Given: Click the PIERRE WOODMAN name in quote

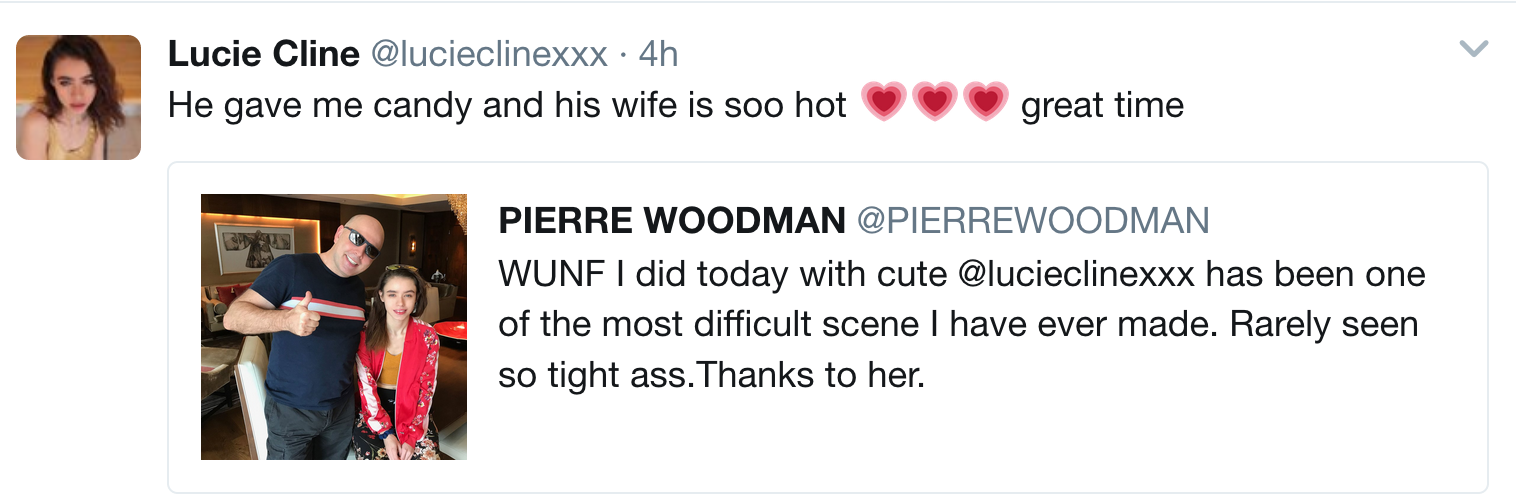Looking at the screenshot, I should click(x=672, y=221).
